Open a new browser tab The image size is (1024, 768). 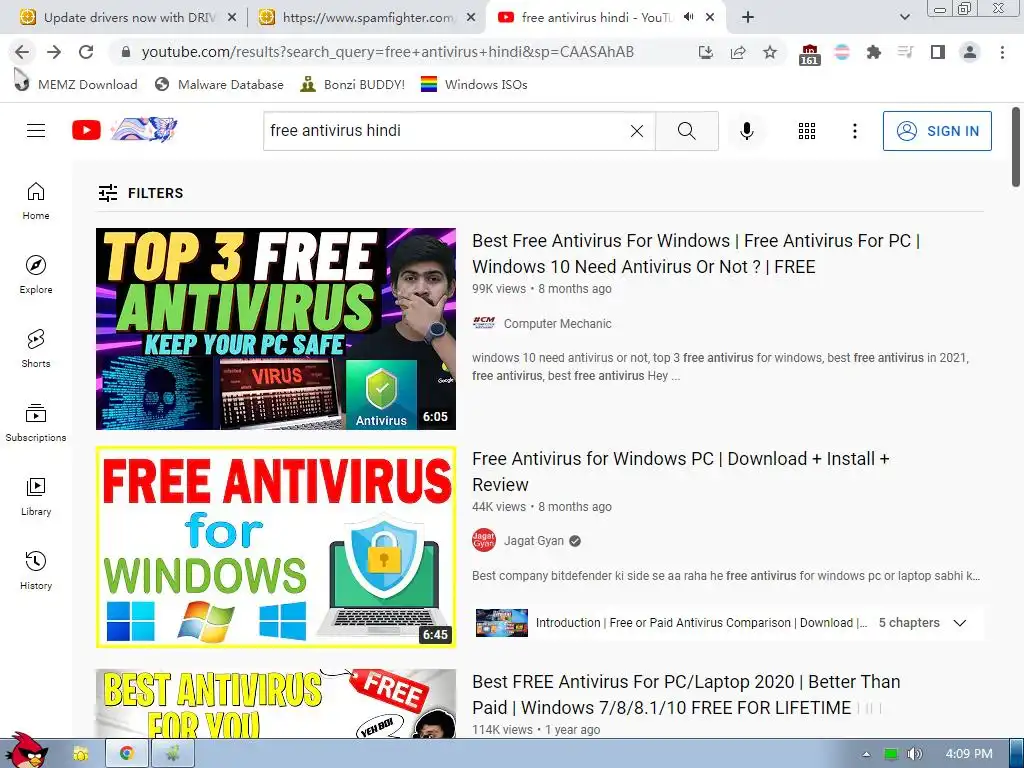748,18
